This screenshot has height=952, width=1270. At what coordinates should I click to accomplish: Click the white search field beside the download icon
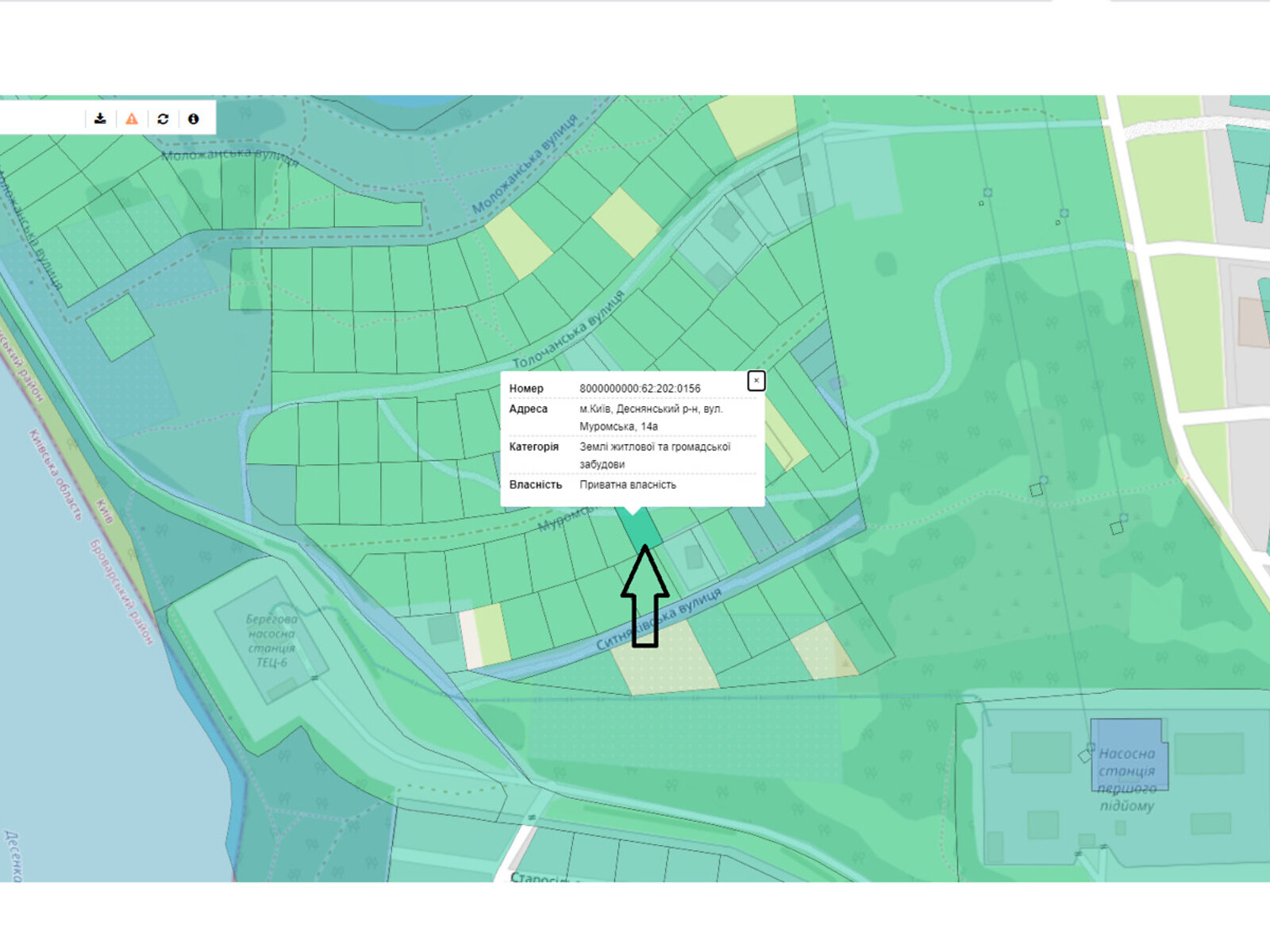[x=41, y=119]
